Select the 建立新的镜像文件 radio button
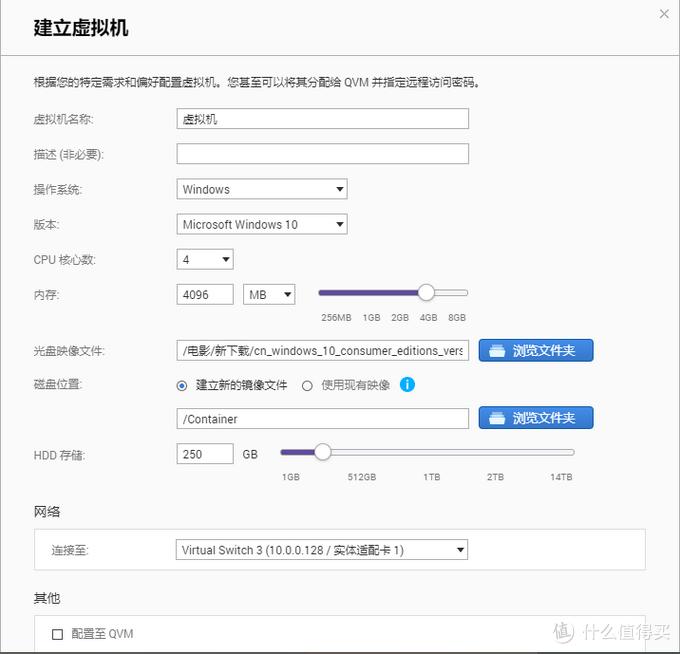 (x=182, y=386)
